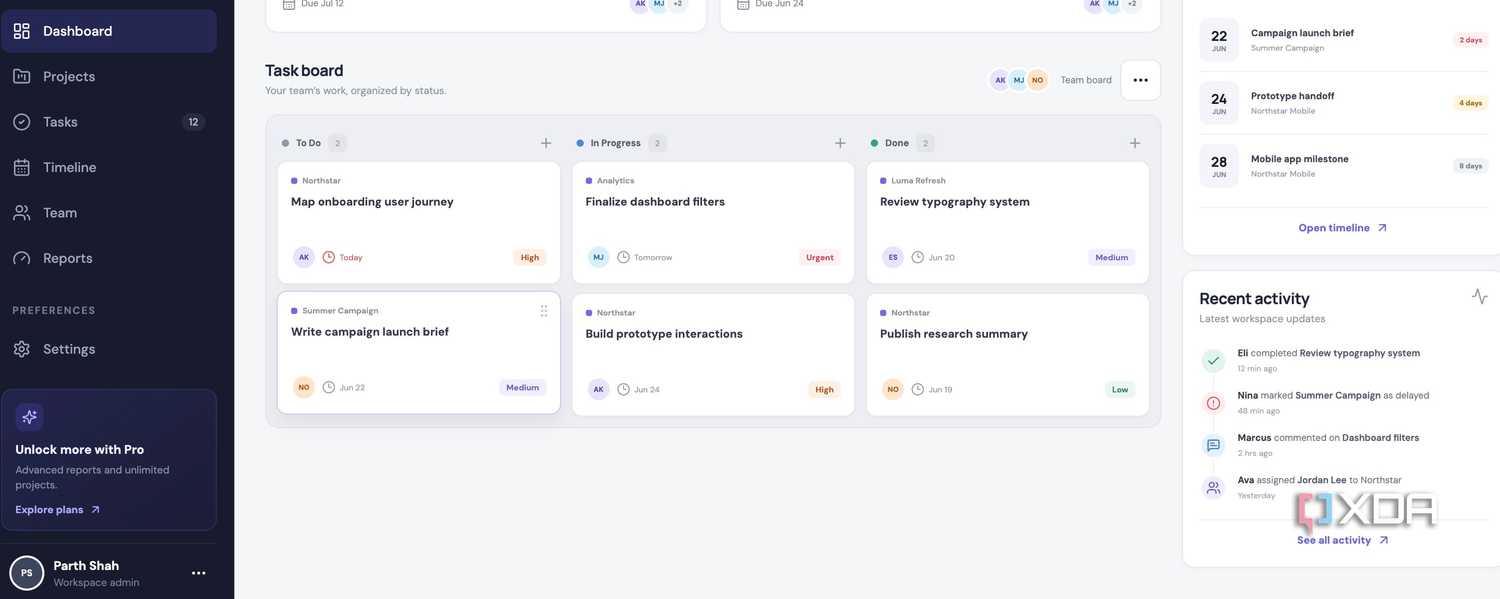Click the MJ avatar on the dashboard filters card
This screenshot has height=599, width=1500.
point(598,257)
